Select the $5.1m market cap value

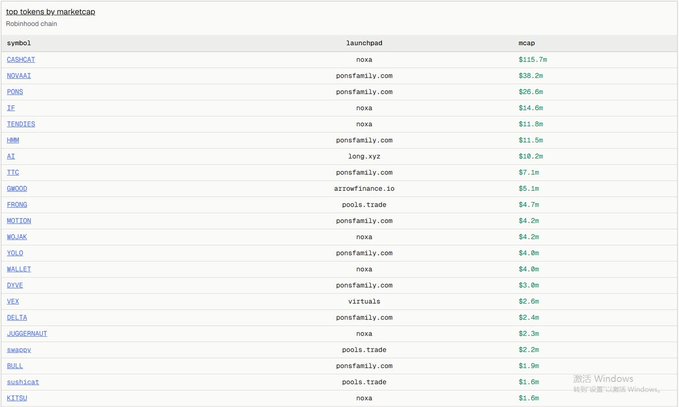pyautogui.click(x=529, y=189)
